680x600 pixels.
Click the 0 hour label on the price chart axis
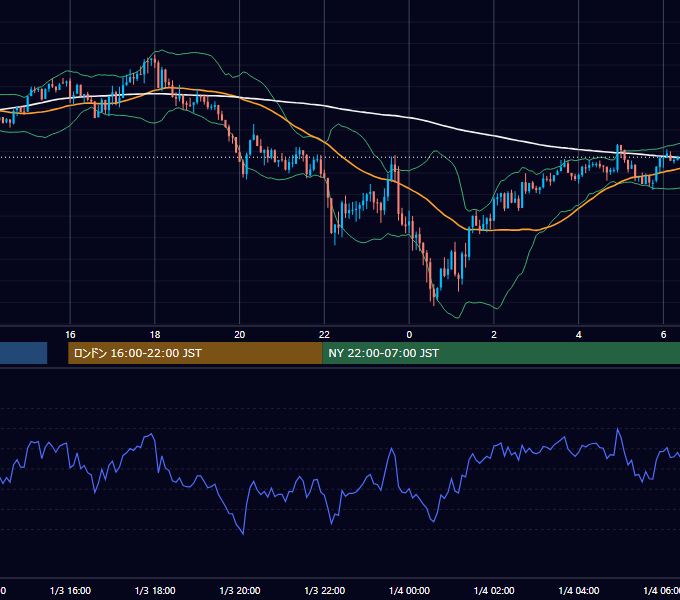(409, 335)
